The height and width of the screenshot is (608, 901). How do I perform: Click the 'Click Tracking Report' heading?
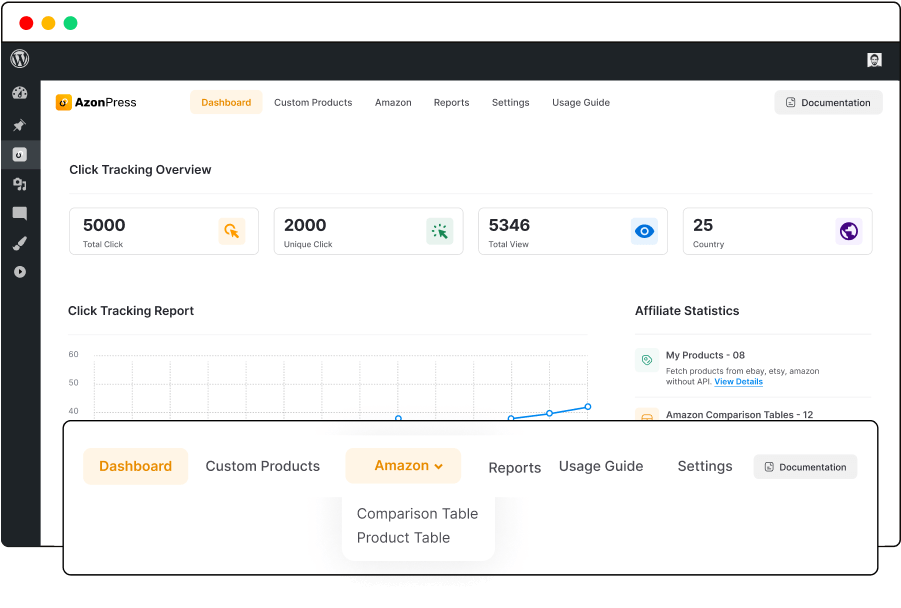point(131,311)
